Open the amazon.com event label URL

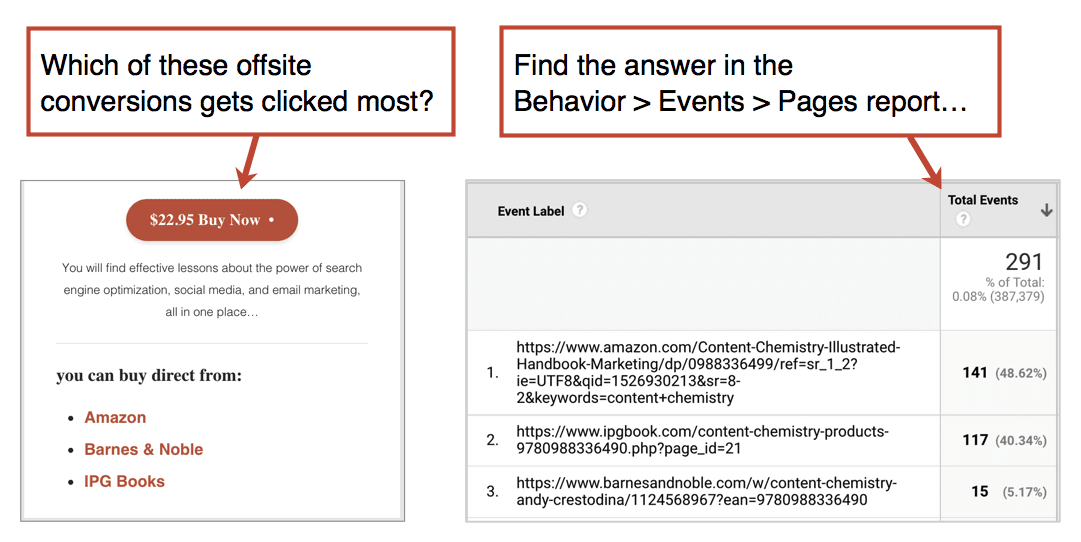pyautogui.click(x=708, y=372)
